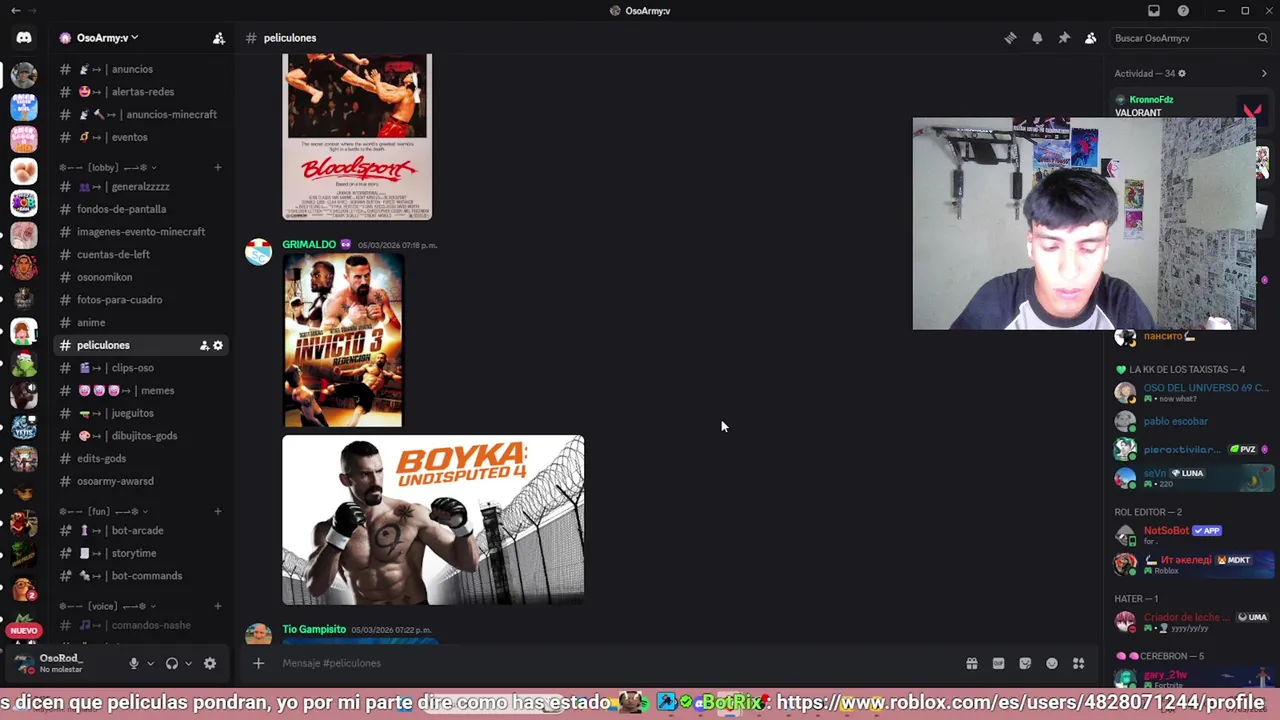1280x720 pixels.
Task: Open the Invicto 3 poster image
Action: (x=343, y=341)
